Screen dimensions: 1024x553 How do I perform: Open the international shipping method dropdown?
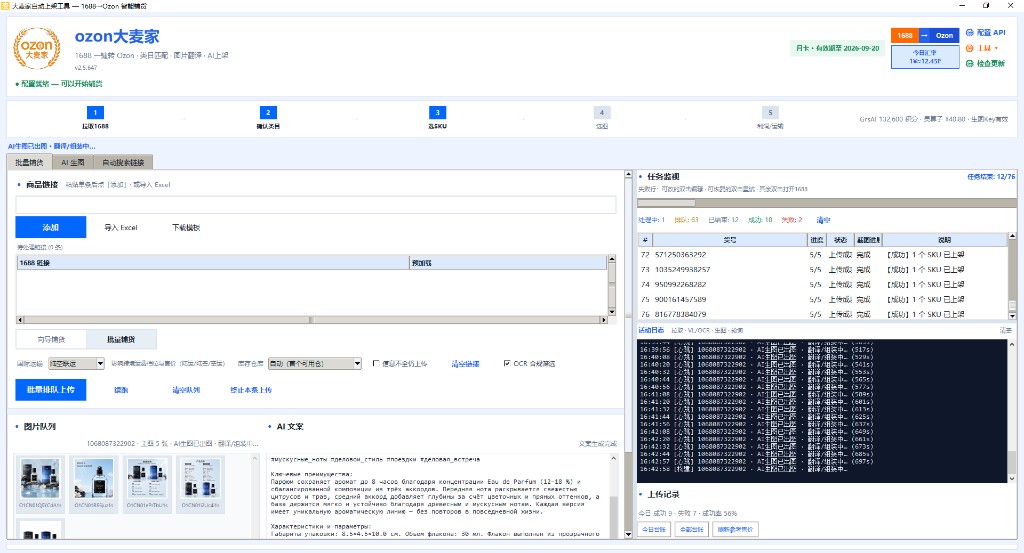click(76, 364)
